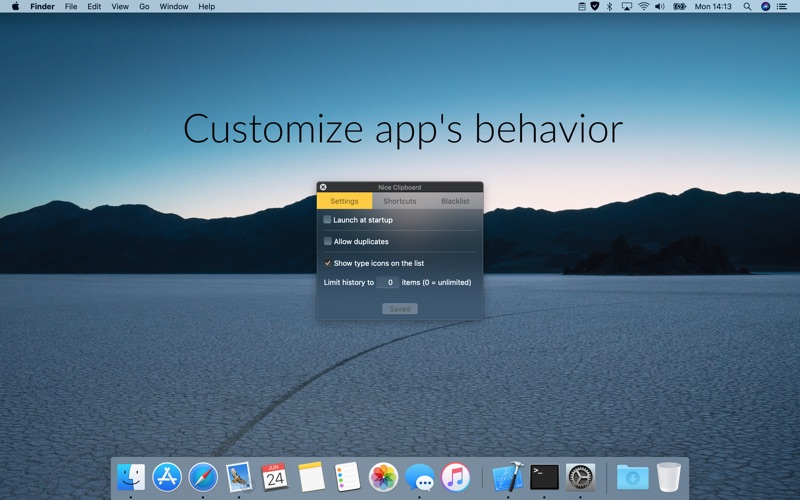
Task: Click the Spotlight search magnifier icon
Action: click(747, 6)
